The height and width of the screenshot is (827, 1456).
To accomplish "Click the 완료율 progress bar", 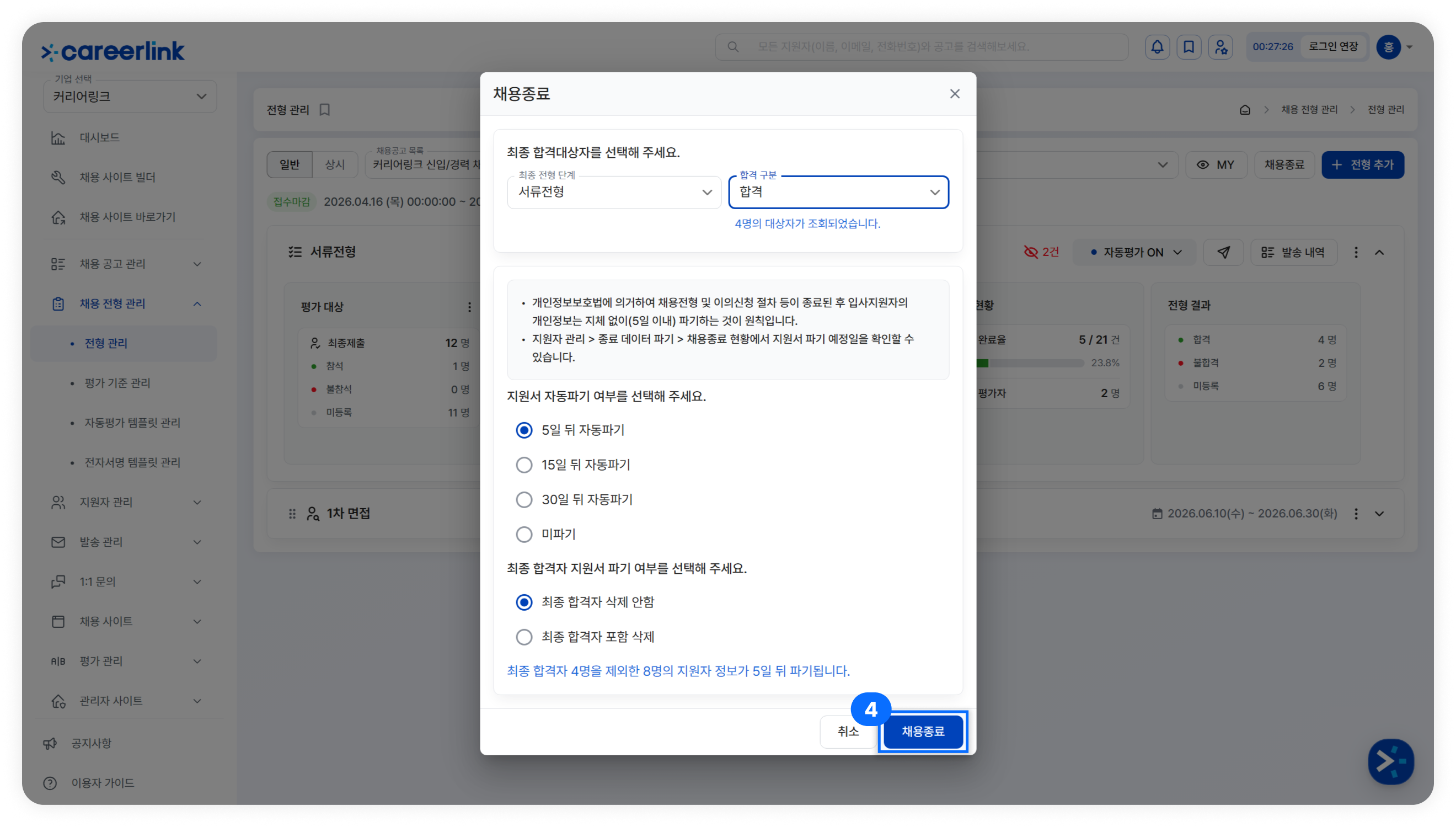I will point(1030,363).
